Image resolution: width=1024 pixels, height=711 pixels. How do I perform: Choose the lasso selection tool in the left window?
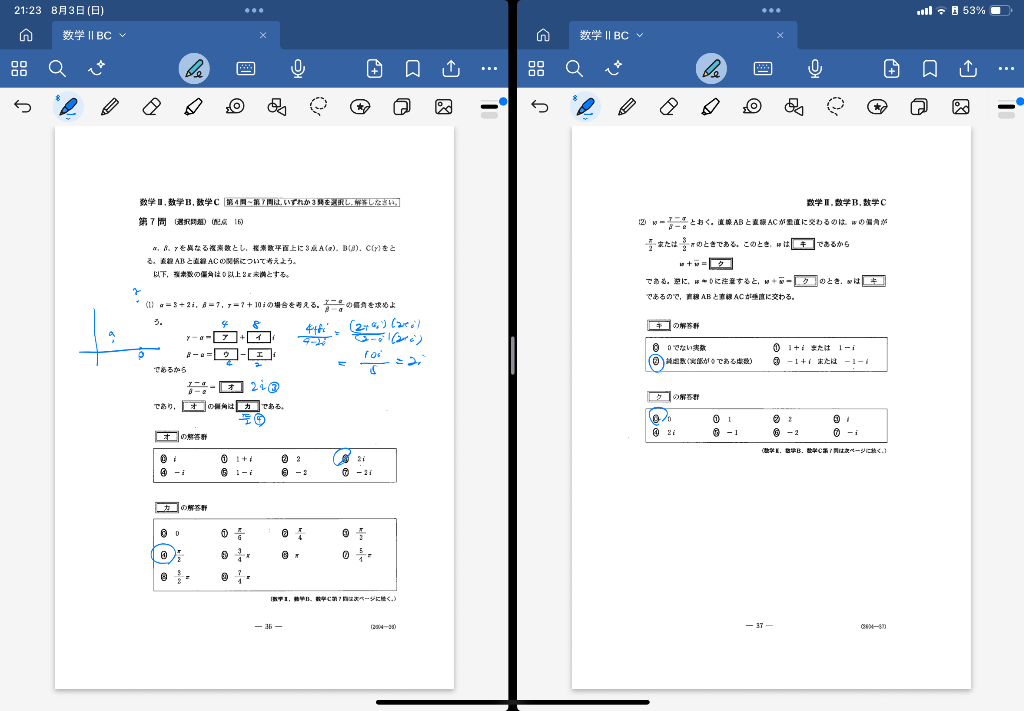click(x=319, y=106)
